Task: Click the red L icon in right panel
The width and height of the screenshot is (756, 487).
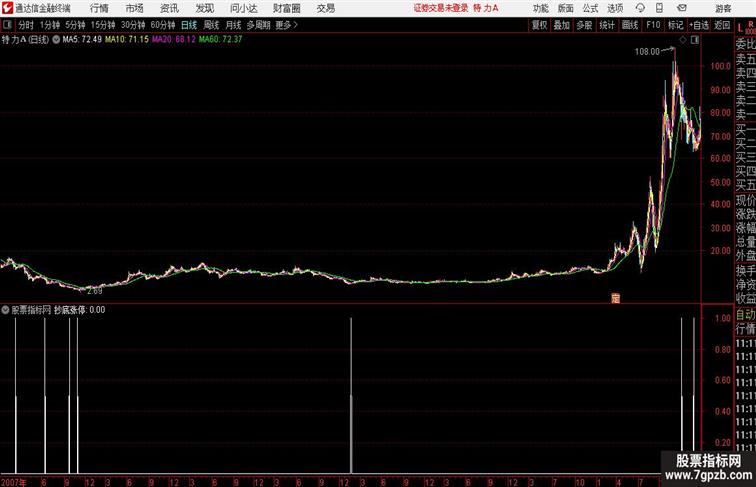Action: 740,28
